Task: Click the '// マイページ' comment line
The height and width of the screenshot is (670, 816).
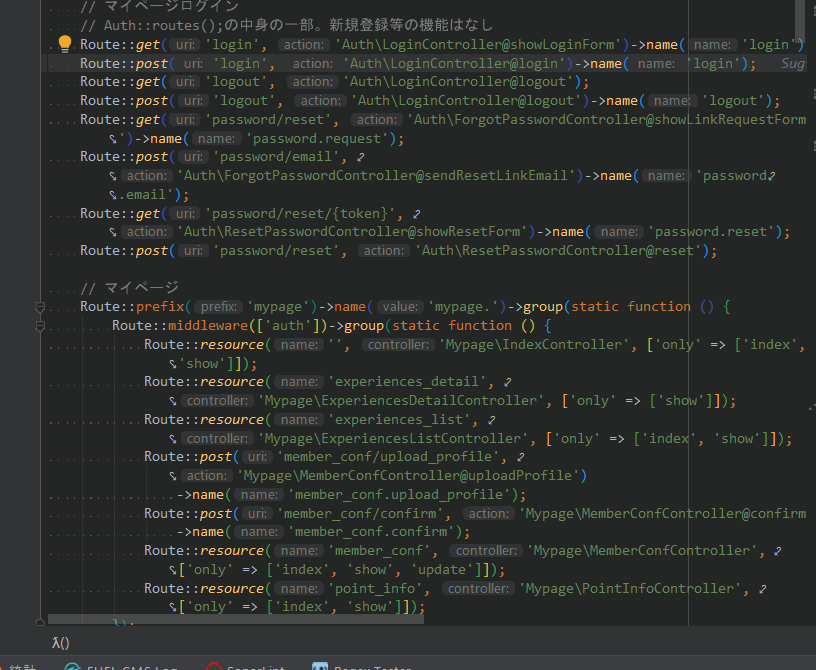Action: click(129, 288)
